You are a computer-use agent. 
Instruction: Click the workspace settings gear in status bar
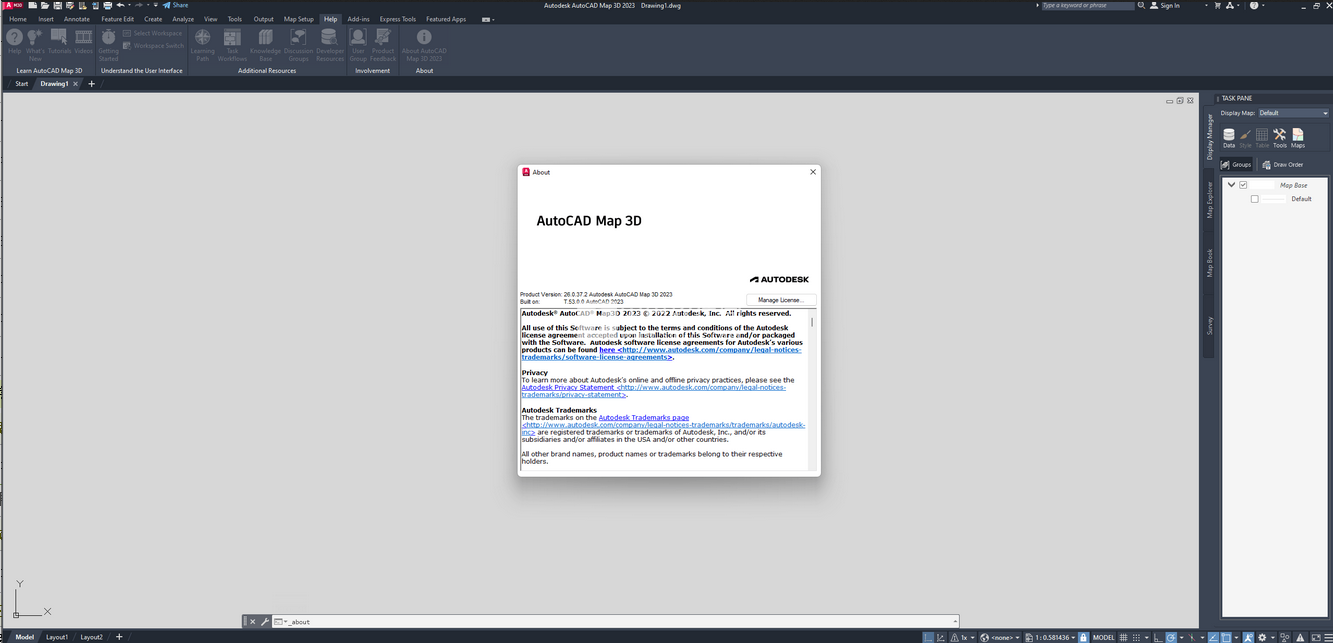1262,637
